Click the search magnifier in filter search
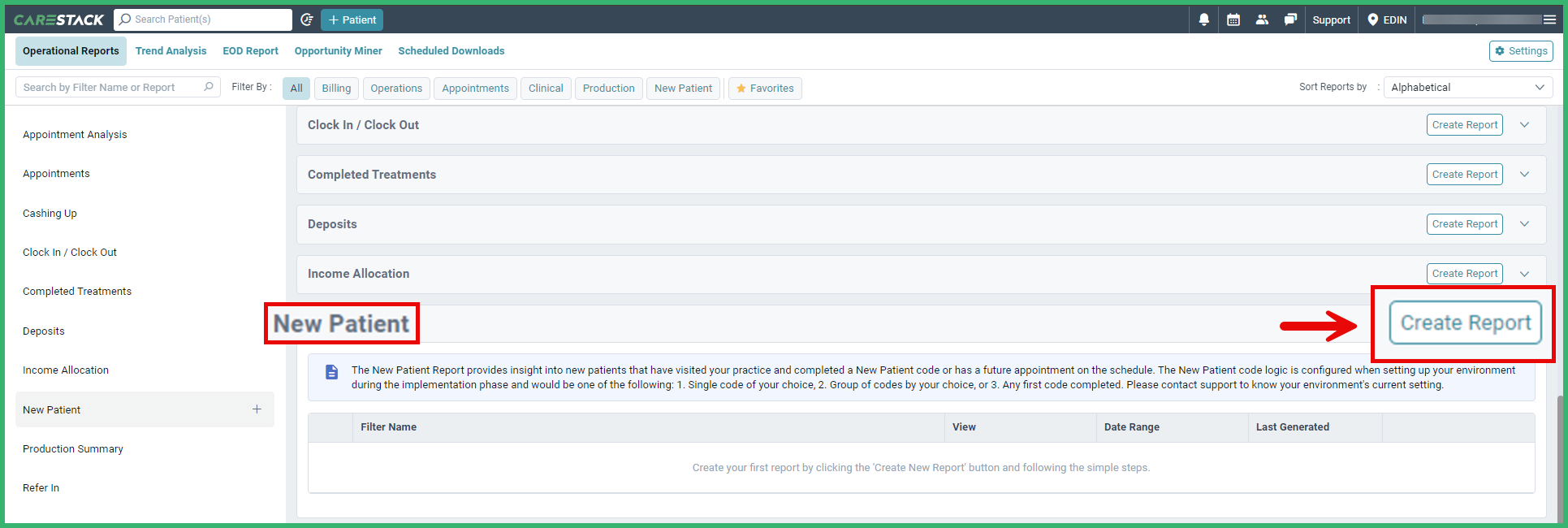Image resolution: width=1568 pixels, height=528 pixels. (209, 87)
